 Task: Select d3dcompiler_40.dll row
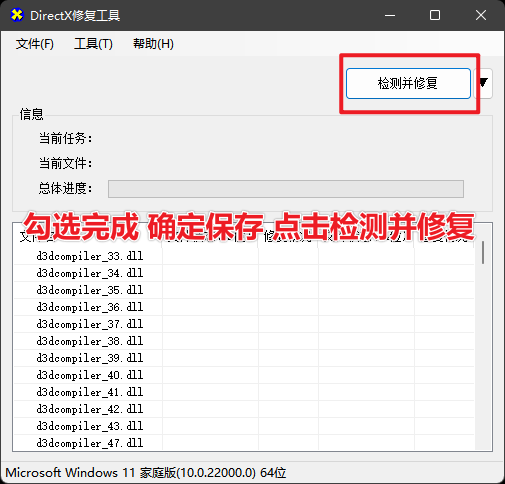244,375
